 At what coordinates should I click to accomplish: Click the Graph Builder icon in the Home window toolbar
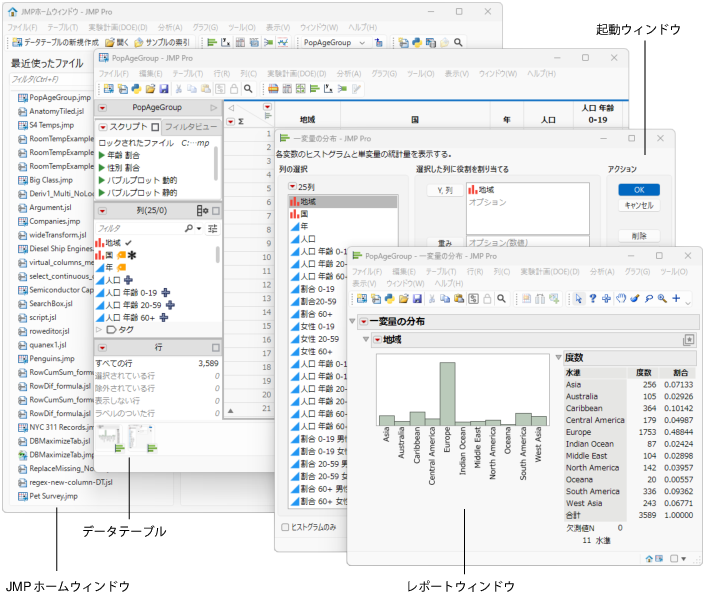[283, 42]
